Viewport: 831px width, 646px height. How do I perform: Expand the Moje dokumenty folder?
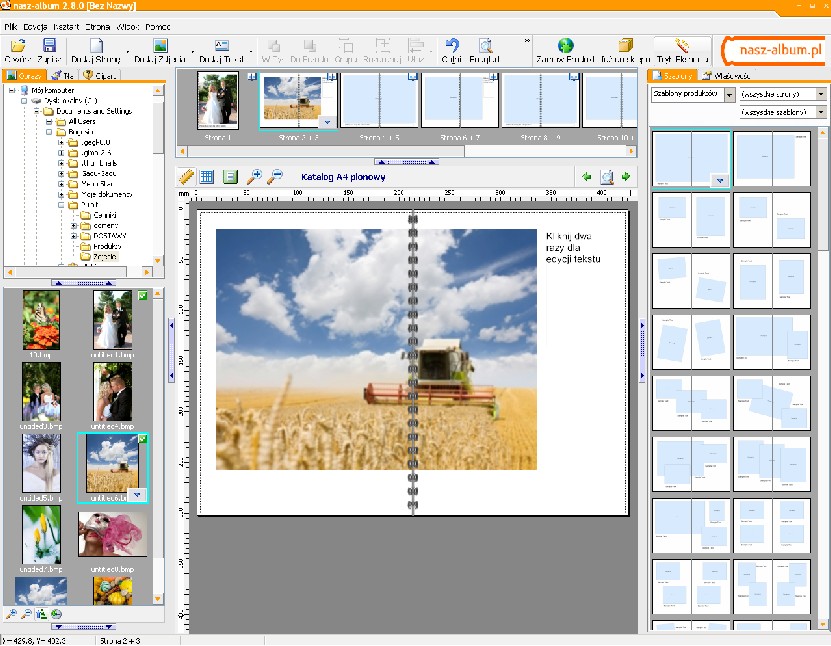tap(61, 194)
